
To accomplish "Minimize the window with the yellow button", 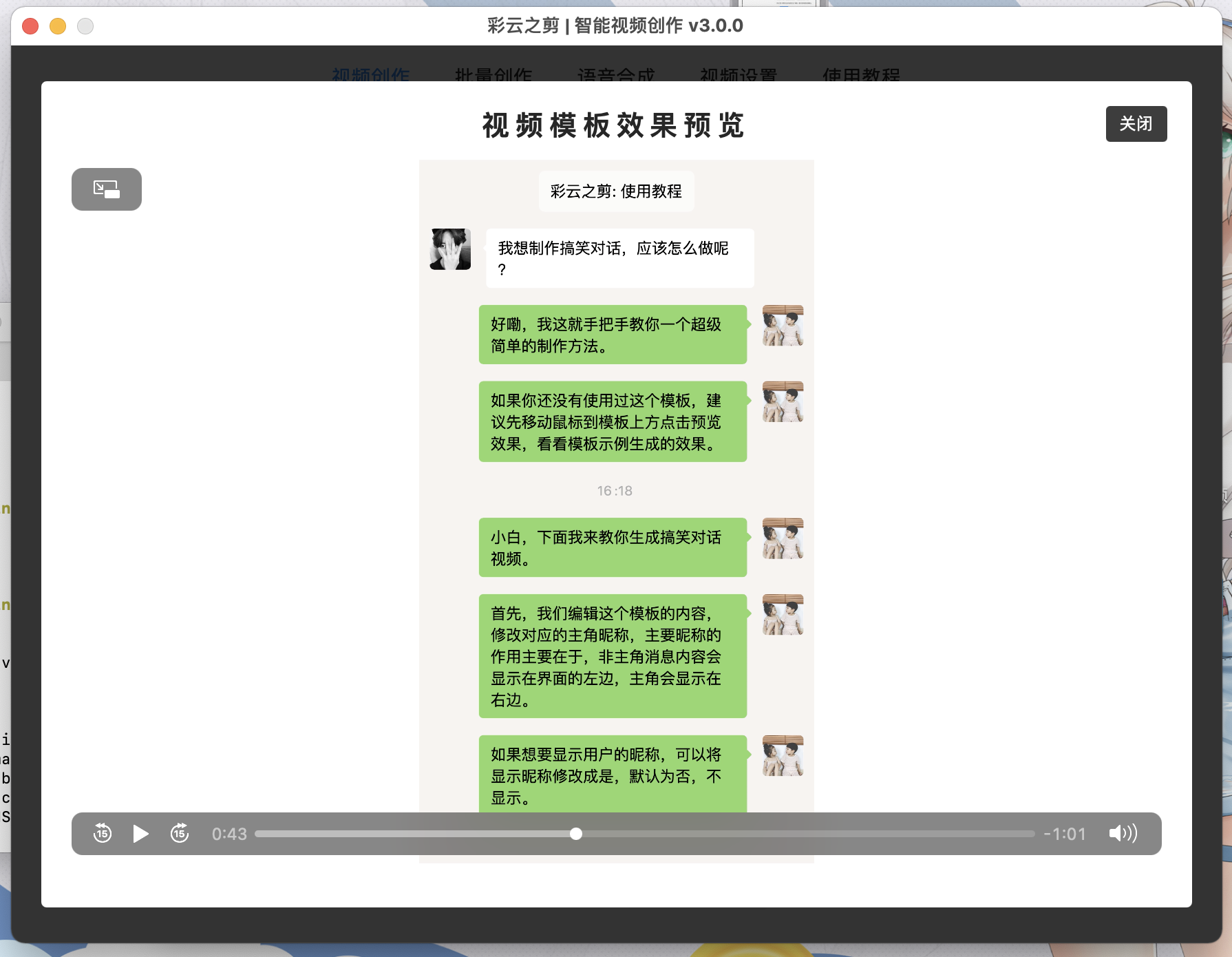I will click(58, 26).
